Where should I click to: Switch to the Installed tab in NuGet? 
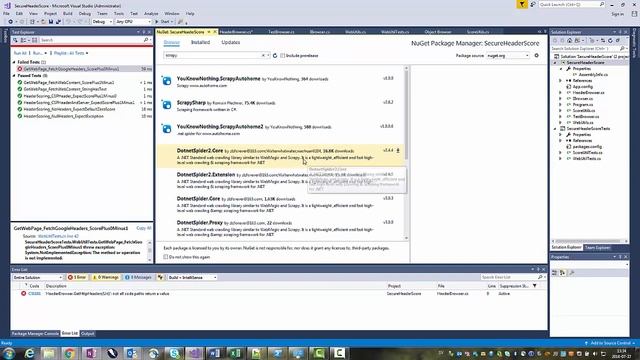200,42
